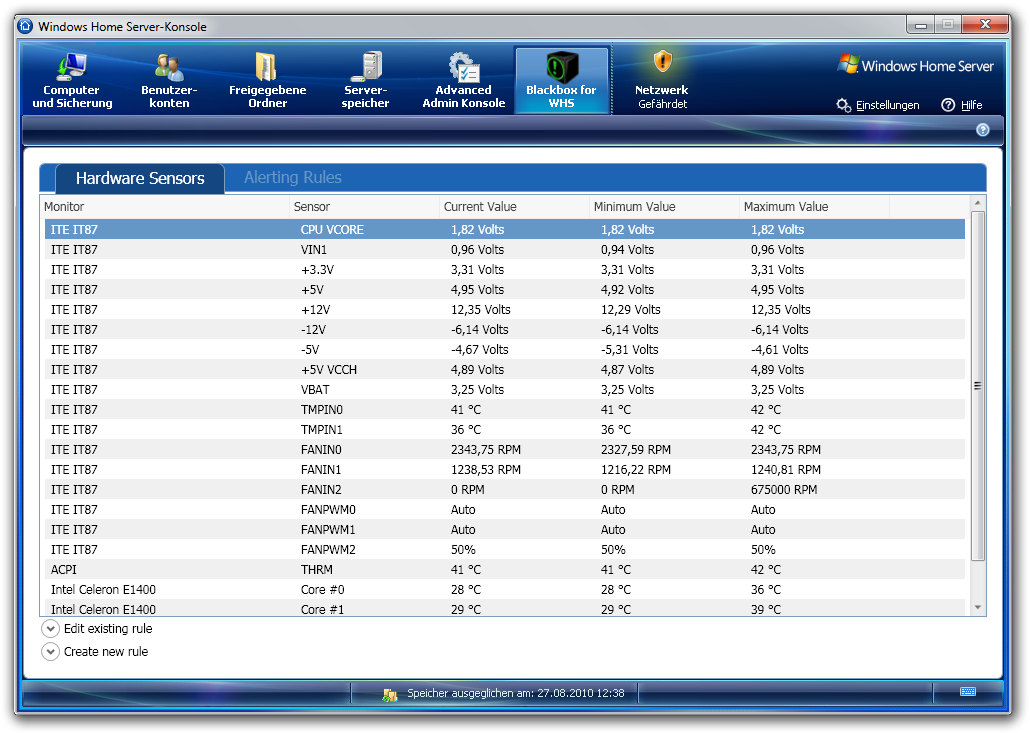Open the Einstellungen link
Screen dimensions: 1030x733
(x=887, y=105)
